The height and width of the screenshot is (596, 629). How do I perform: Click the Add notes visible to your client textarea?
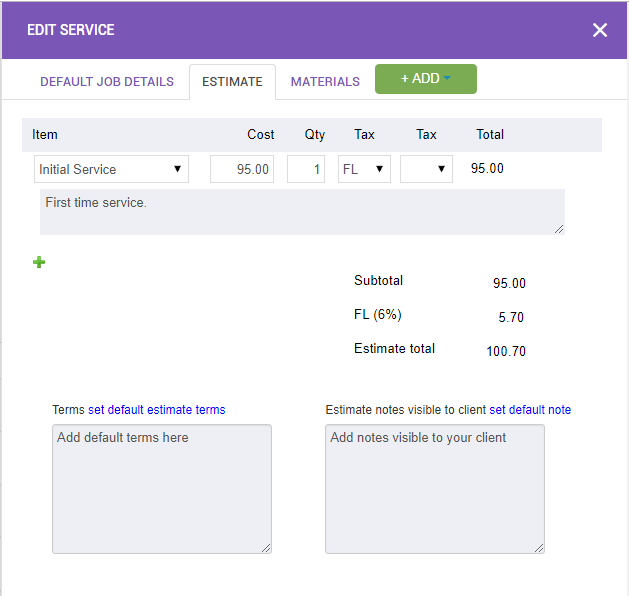click(x=435, y=489)
